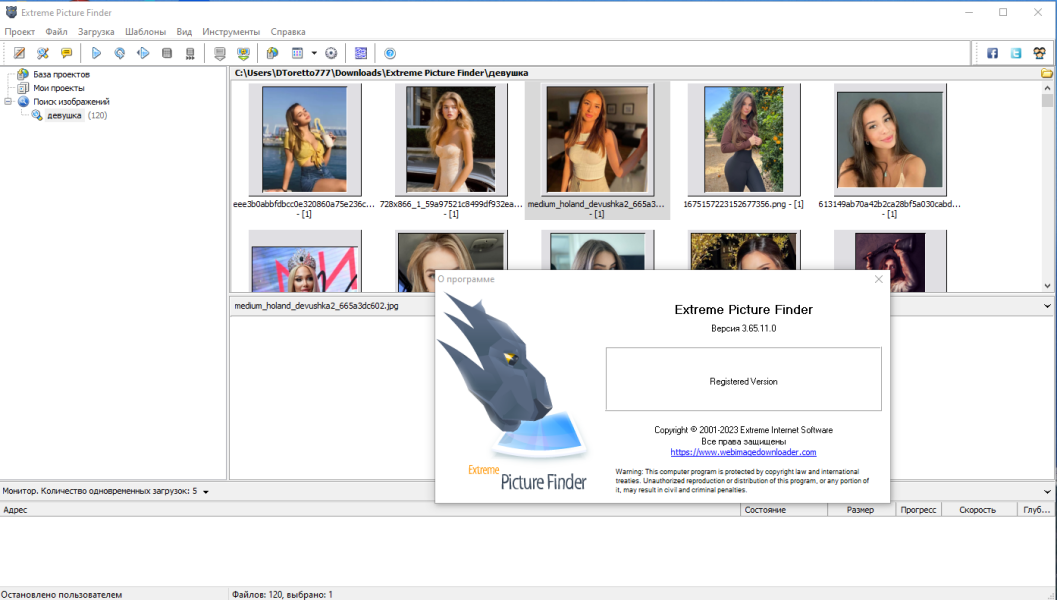Open the Справка menu
This screenshot has height=600, width=1057.
[x=288, y=32]
